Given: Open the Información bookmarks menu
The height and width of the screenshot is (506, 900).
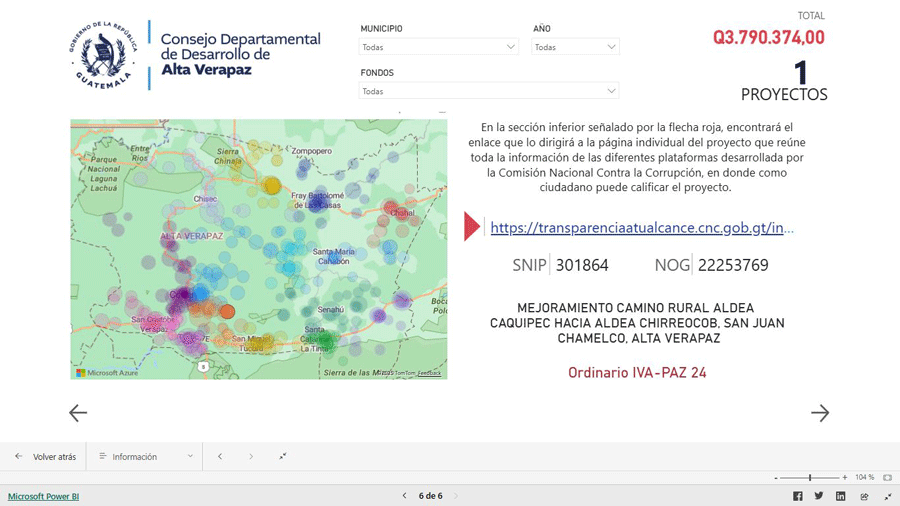Looking at the screenshot, I should coord(145,457).
